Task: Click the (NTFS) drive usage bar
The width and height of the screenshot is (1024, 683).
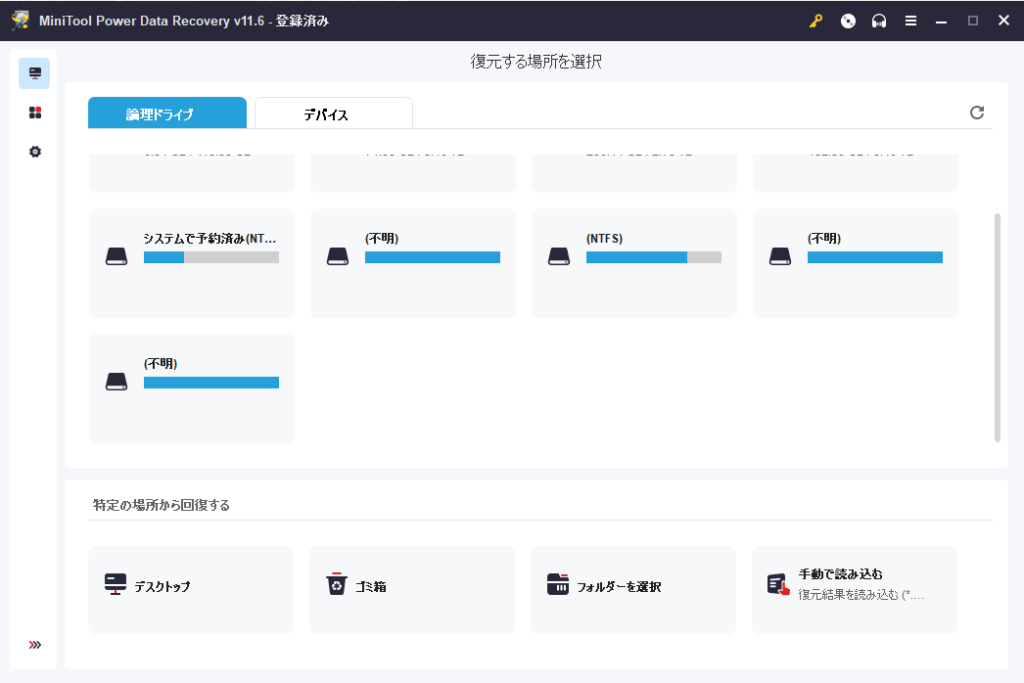Action: (653, 257)
